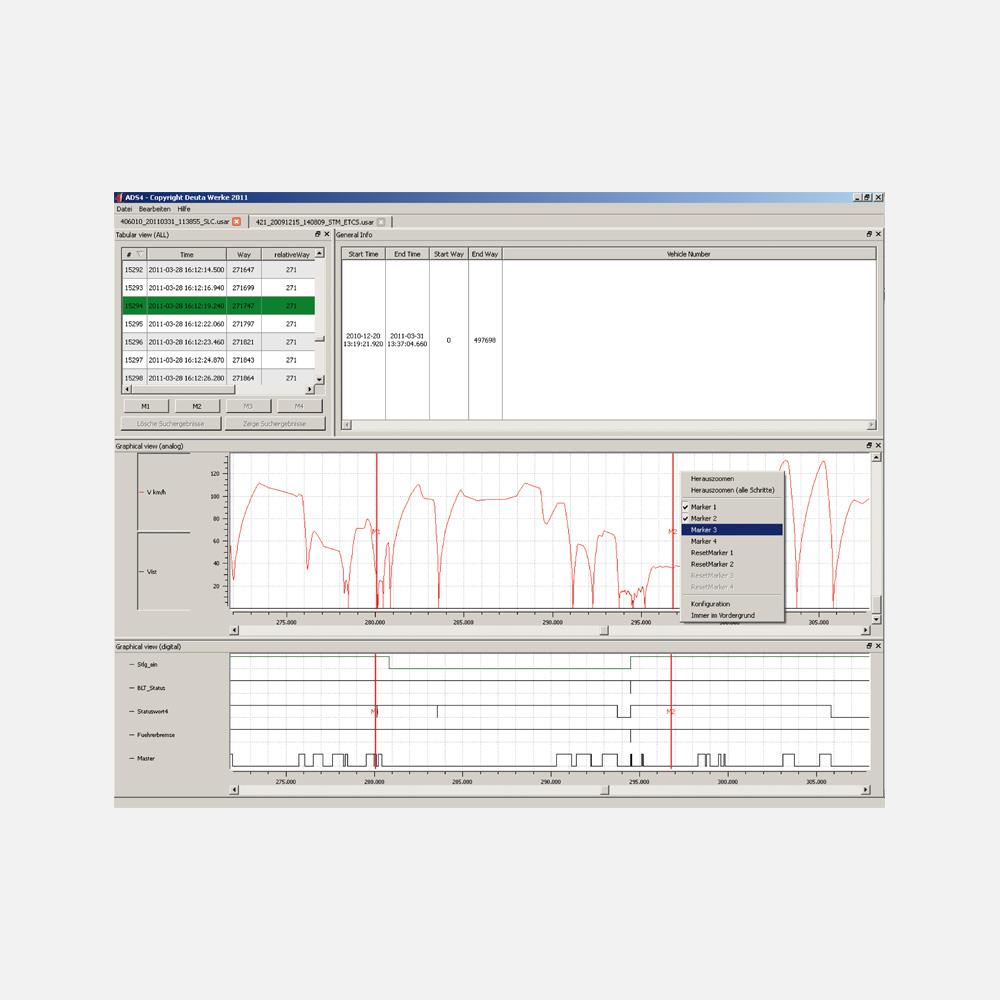
Task: Click the Zeige Suchergebnisse button
Action: (x=274, y=423)
